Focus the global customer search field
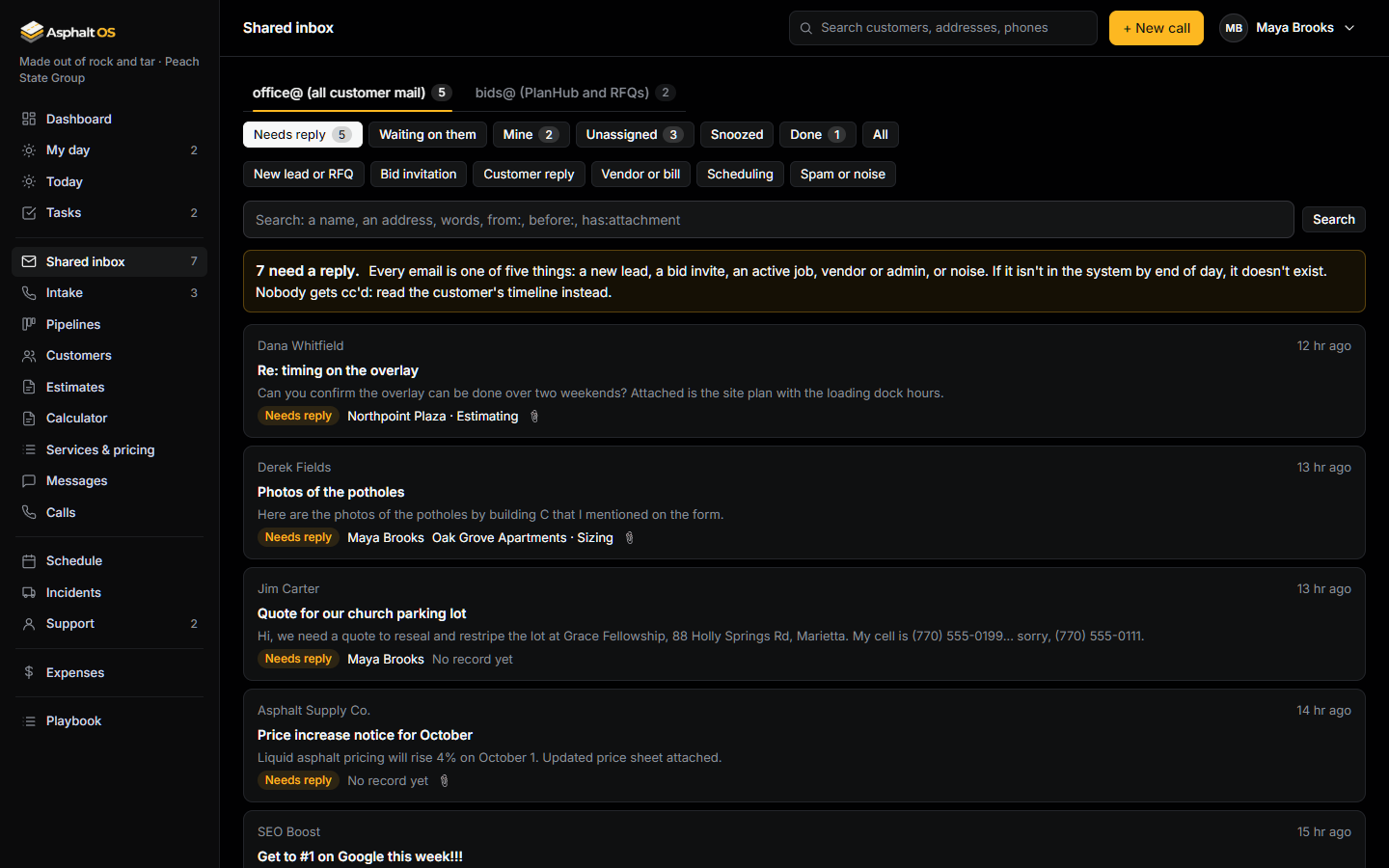The width and height of the screenshot is (1389, 868). point(943,28)
